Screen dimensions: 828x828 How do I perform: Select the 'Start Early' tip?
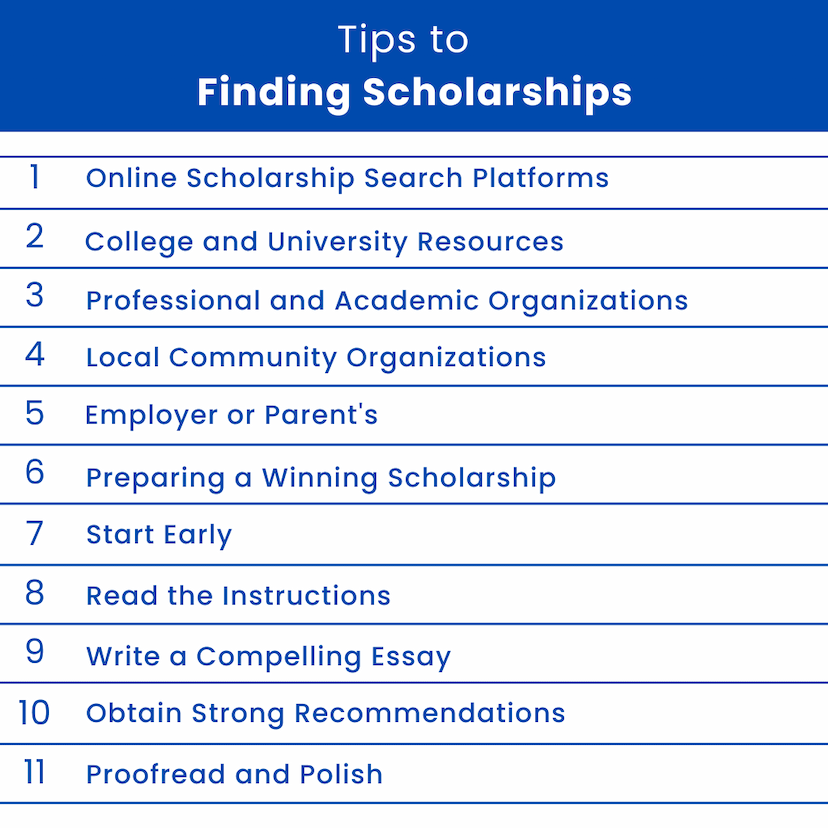[159, 535]
